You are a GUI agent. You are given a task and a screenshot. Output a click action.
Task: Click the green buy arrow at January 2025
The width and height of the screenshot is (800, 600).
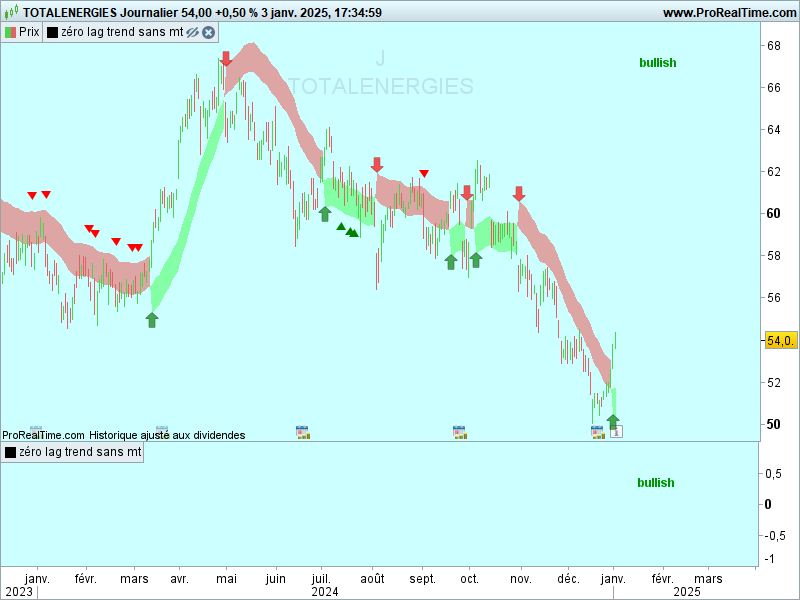613,421
